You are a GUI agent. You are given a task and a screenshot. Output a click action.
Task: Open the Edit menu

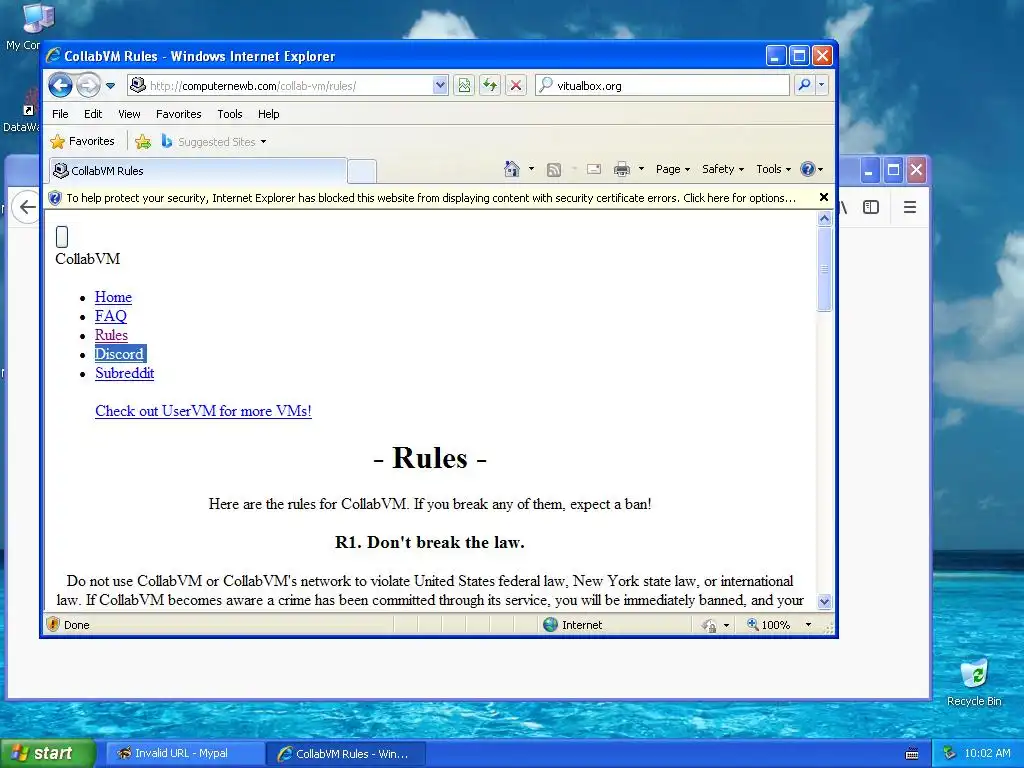(93, 114)
